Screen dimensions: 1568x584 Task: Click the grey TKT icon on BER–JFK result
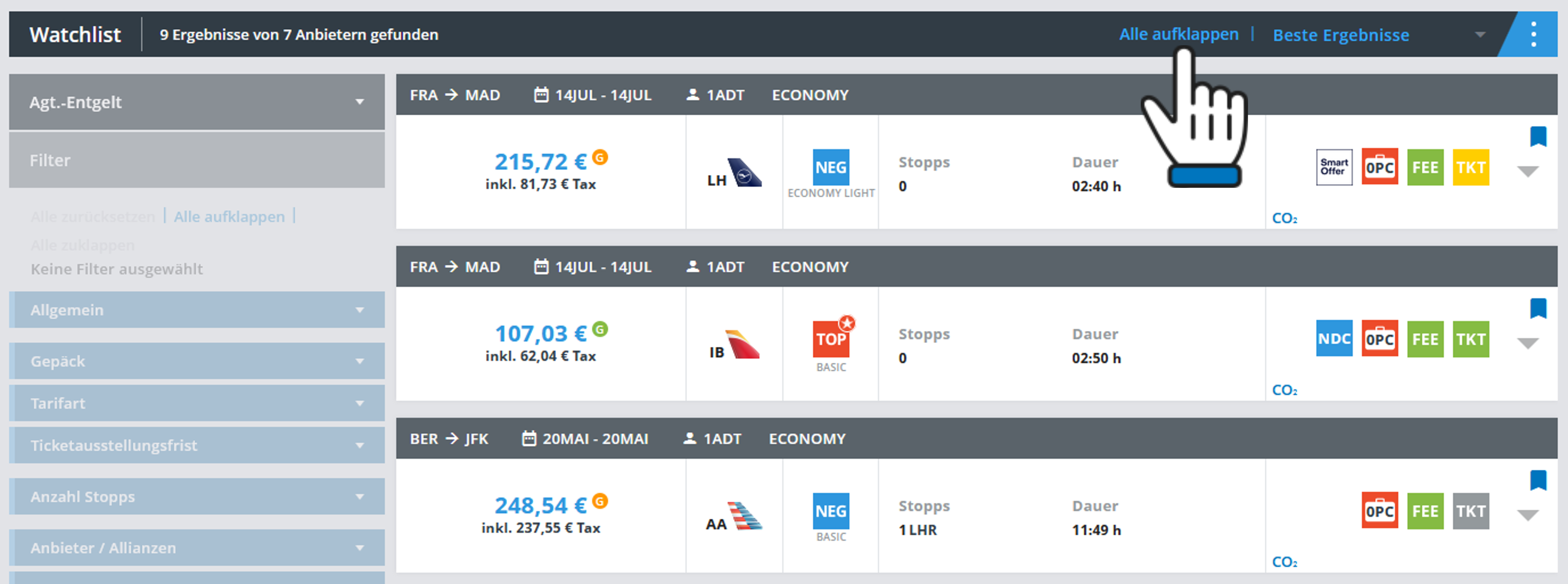coord(1471,511)
